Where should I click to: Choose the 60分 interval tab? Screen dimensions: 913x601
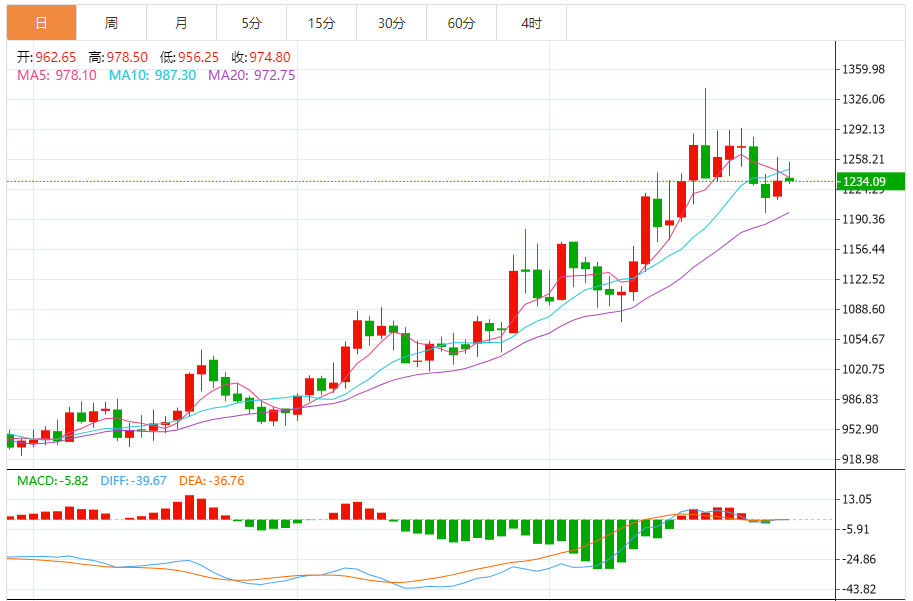coord(461,22)
